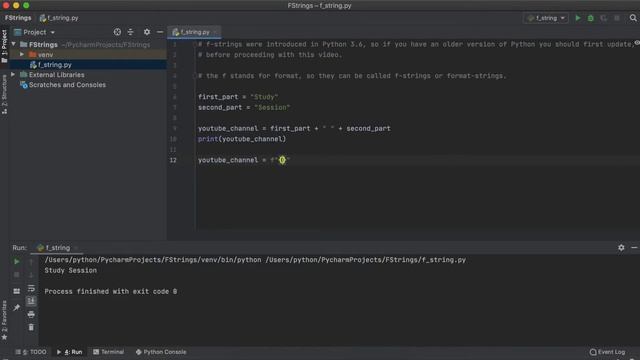Open the 4: Run tool window tab
The height and width of the screenshot is (360, 640).
[x=70, y=352]
